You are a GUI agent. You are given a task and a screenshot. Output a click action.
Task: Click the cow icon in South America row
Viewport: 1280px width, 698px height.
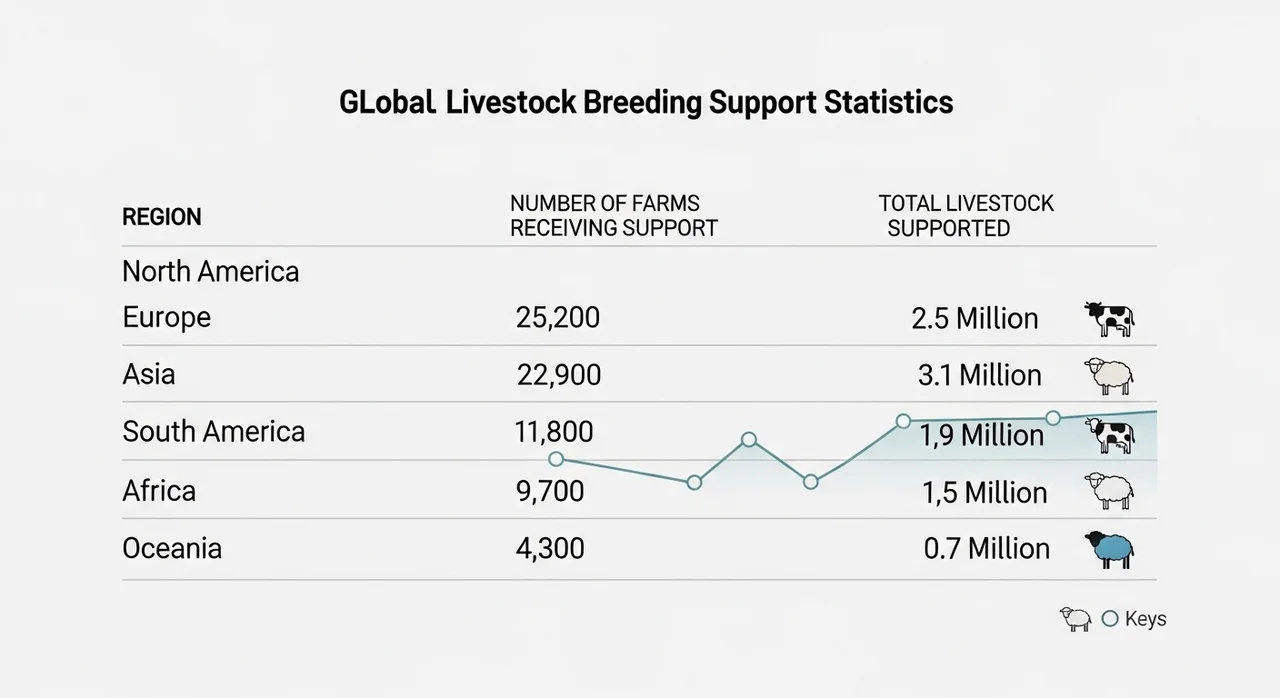point(1110,435)
